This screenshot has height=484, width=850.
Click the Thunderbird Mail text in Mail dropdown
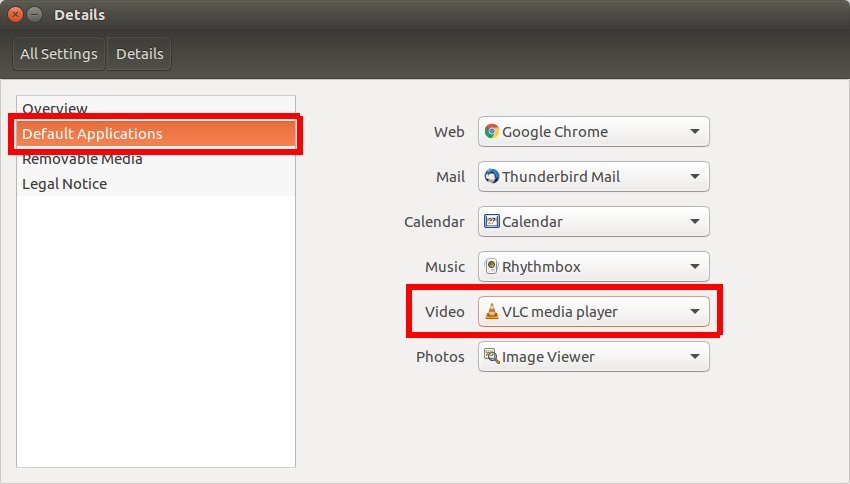pyautogui.click(x=561, y=177)
